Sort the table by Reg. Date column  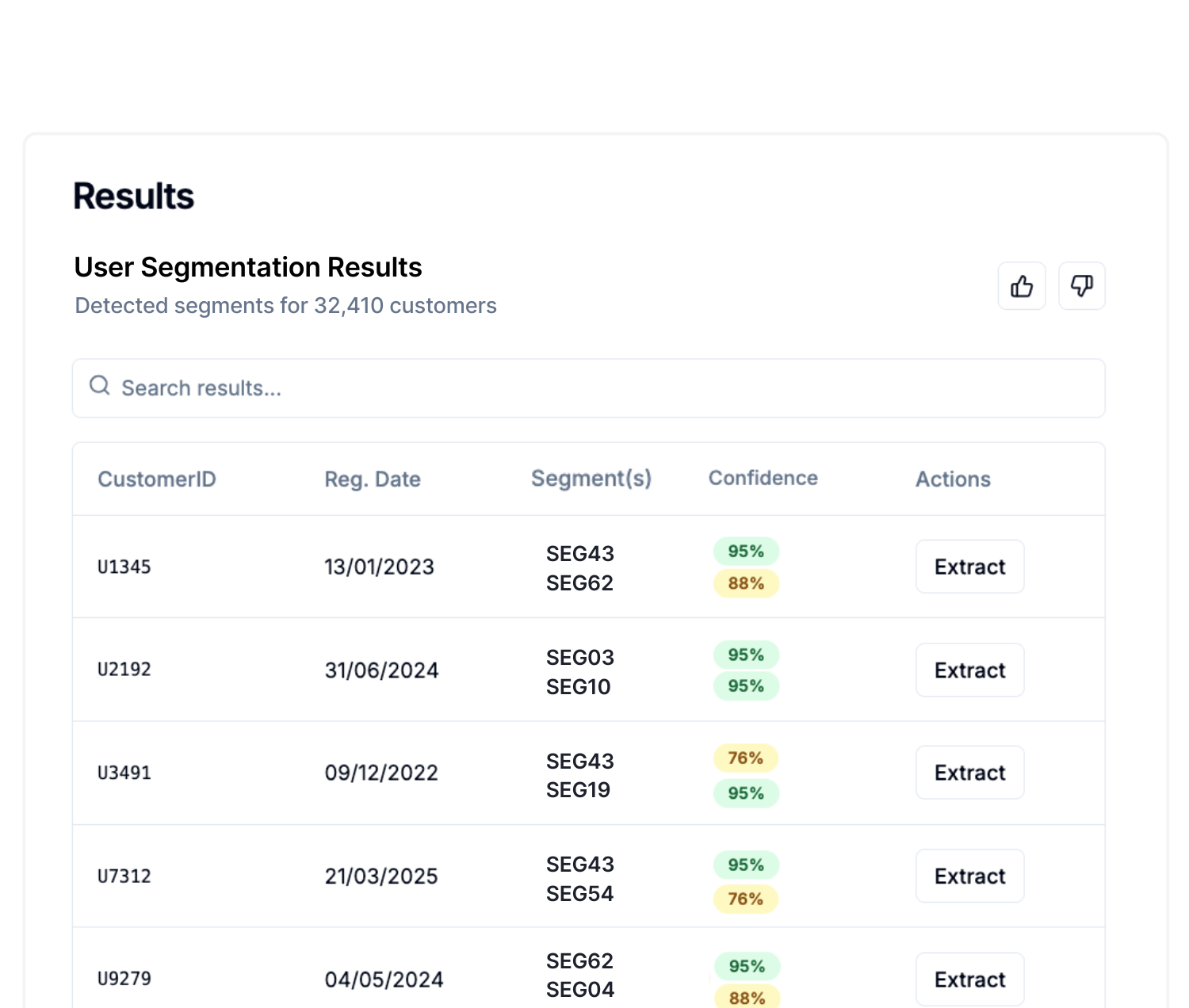pos(373,479)
